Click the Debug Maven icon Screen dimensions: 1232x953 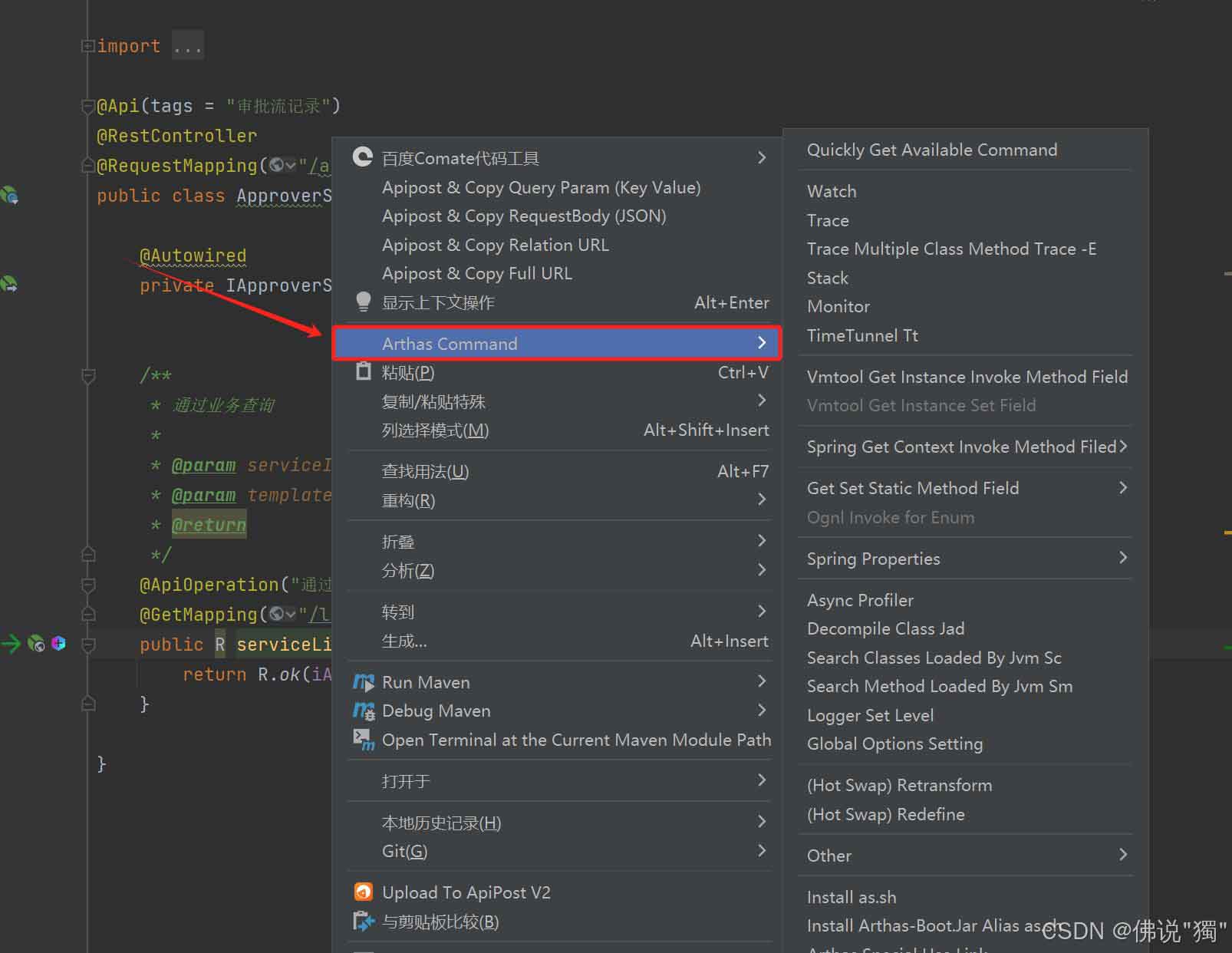coord(364,711)
